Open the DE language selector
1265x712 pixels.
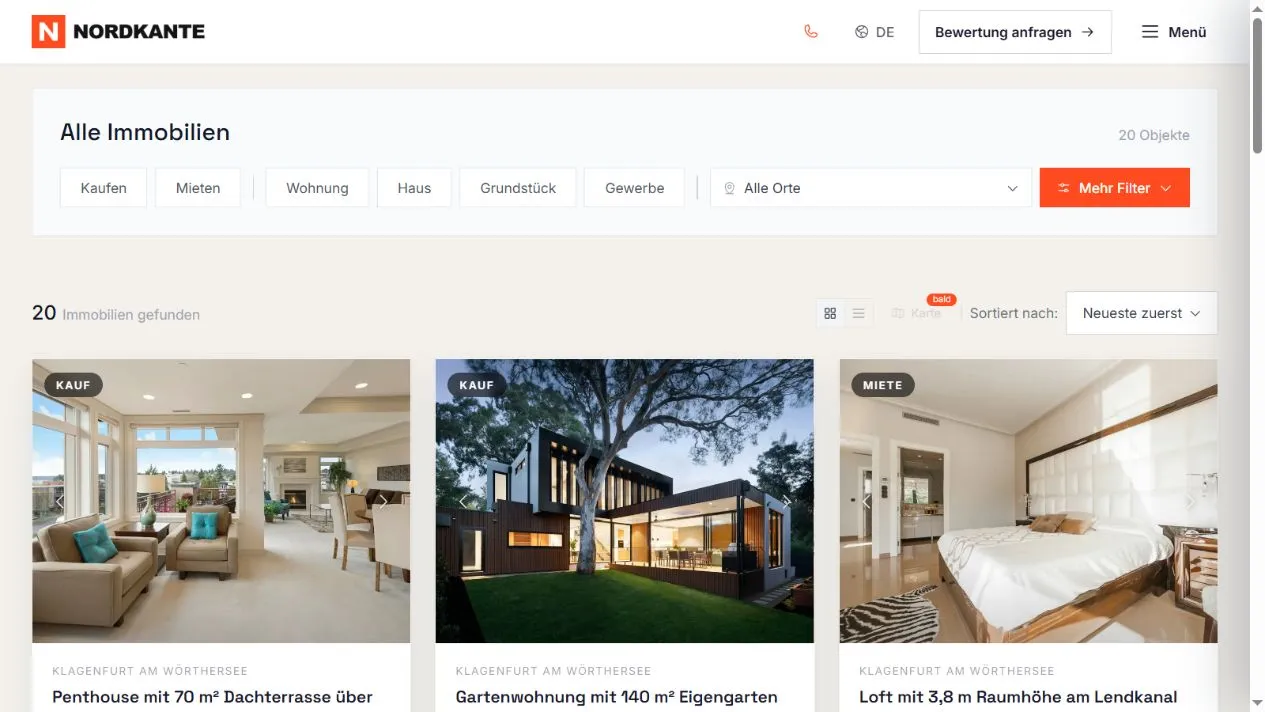(x=875, y=32)
